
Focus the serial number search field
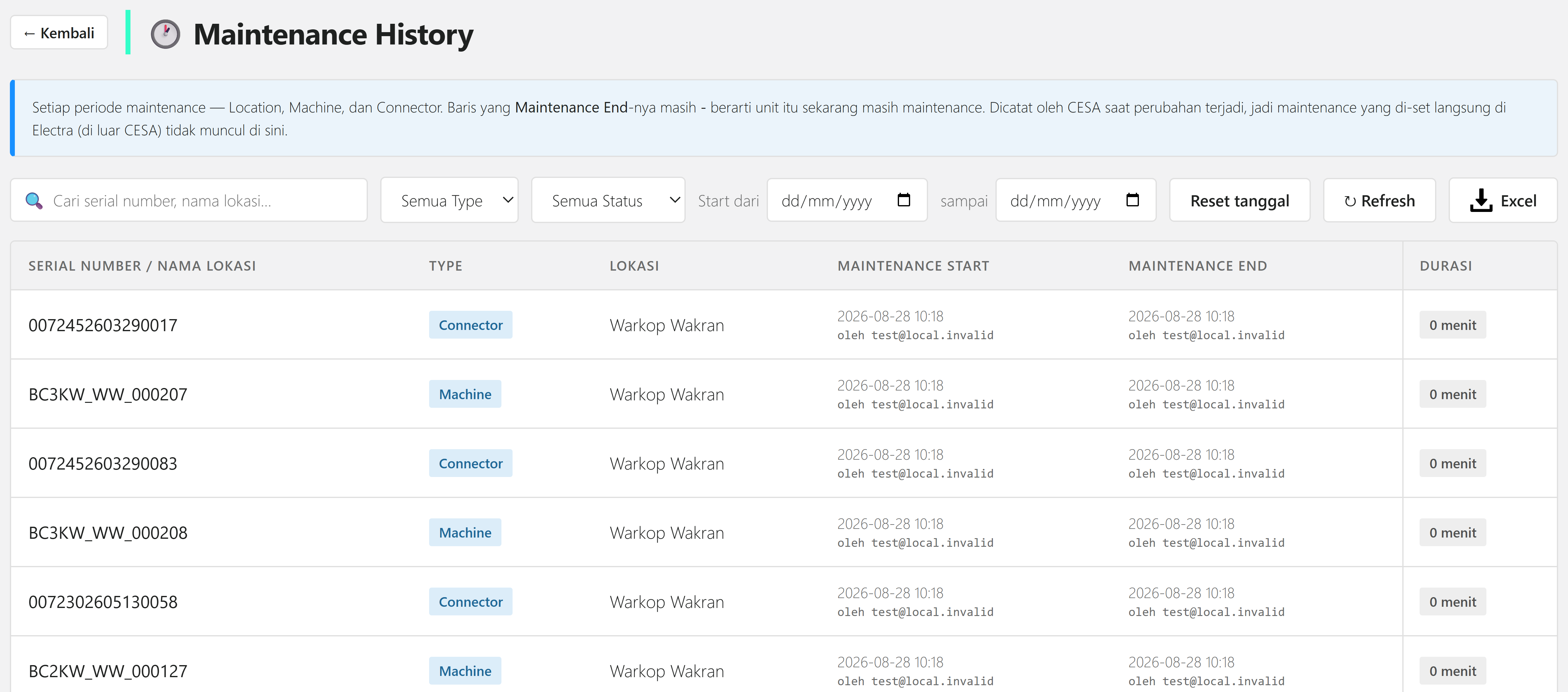pyautogui.click(x=189, y=200)
